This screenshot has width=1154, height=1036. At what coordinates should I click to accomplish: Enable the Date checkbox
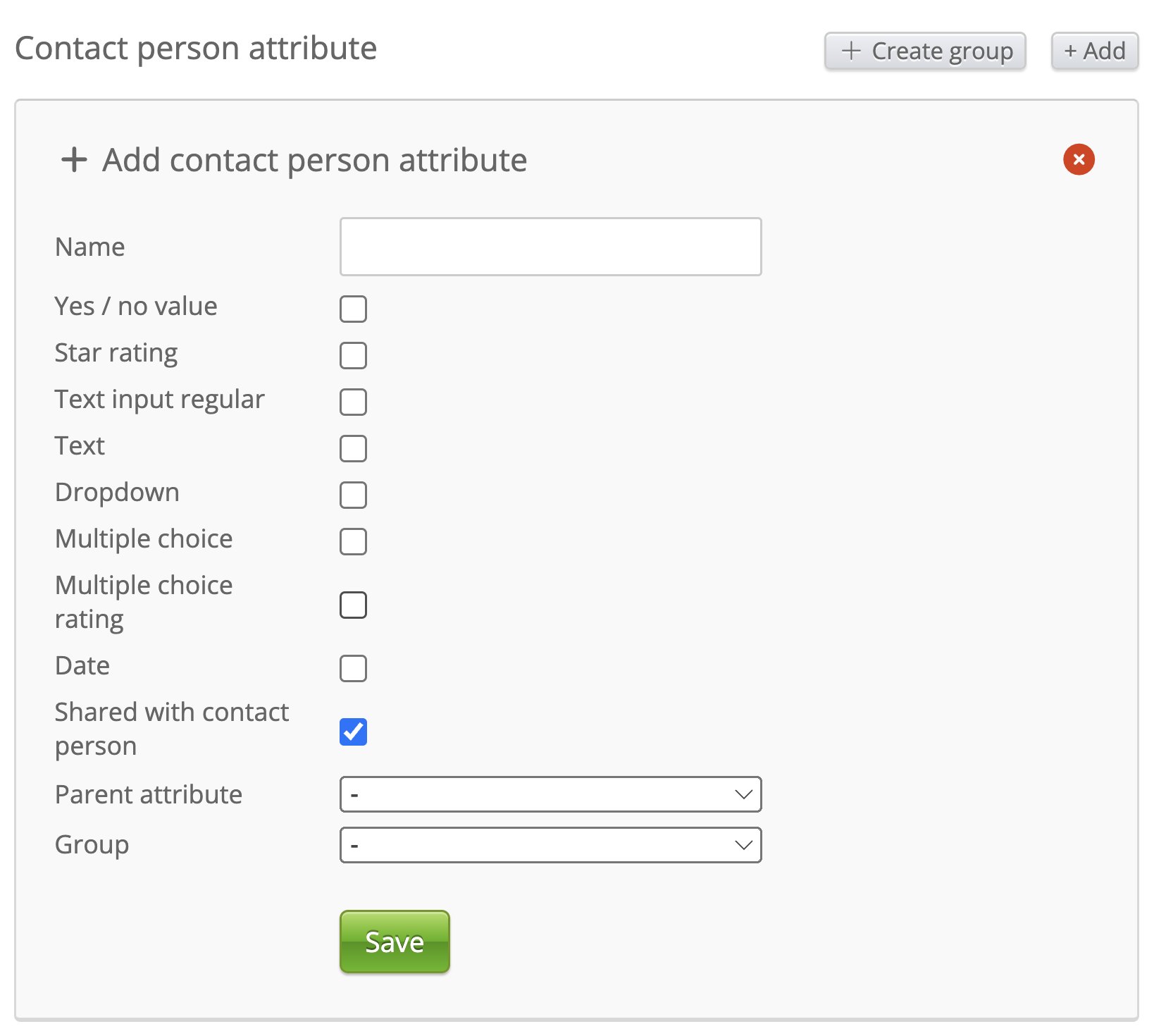pyautogui.click(x=353, y=668)
